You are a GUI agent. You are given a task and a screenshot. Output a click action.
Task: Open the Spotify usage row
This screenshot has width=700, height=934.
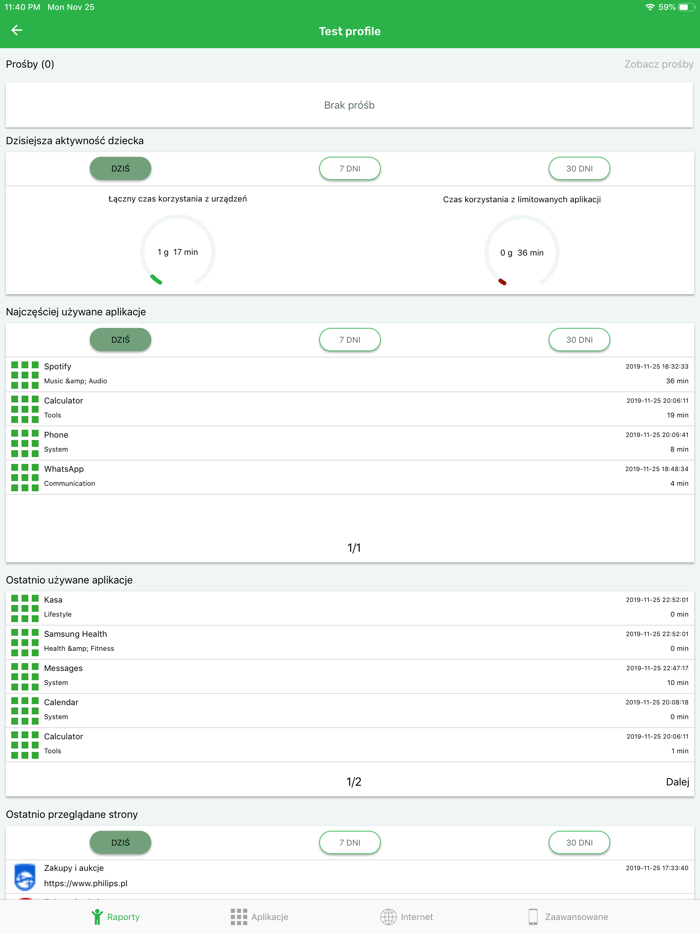(350, 374)
